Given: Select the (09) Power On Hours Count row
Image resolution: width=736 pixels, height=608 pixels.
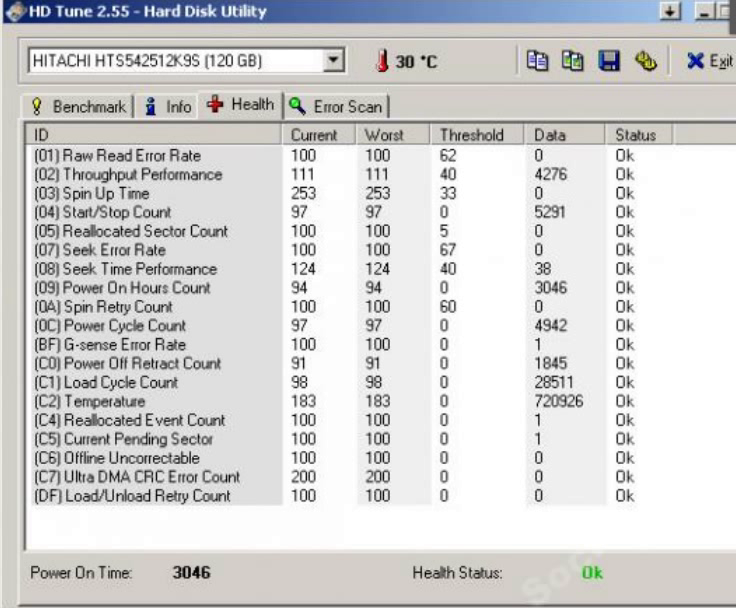Looking at the screenshot, I should pyautogui.click(x=380, y=288).
